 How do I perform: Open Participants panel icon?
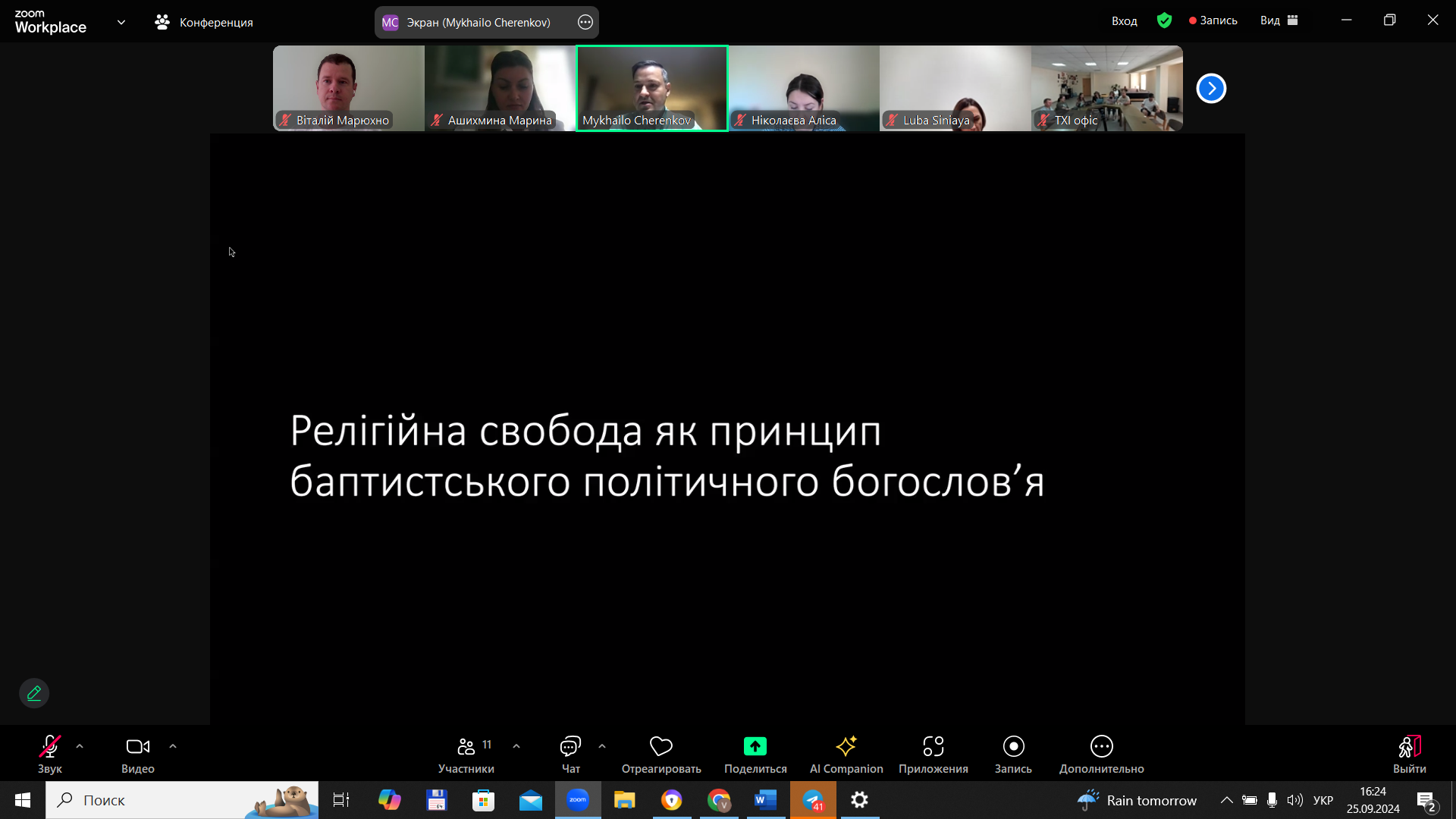tap(466, 747)
